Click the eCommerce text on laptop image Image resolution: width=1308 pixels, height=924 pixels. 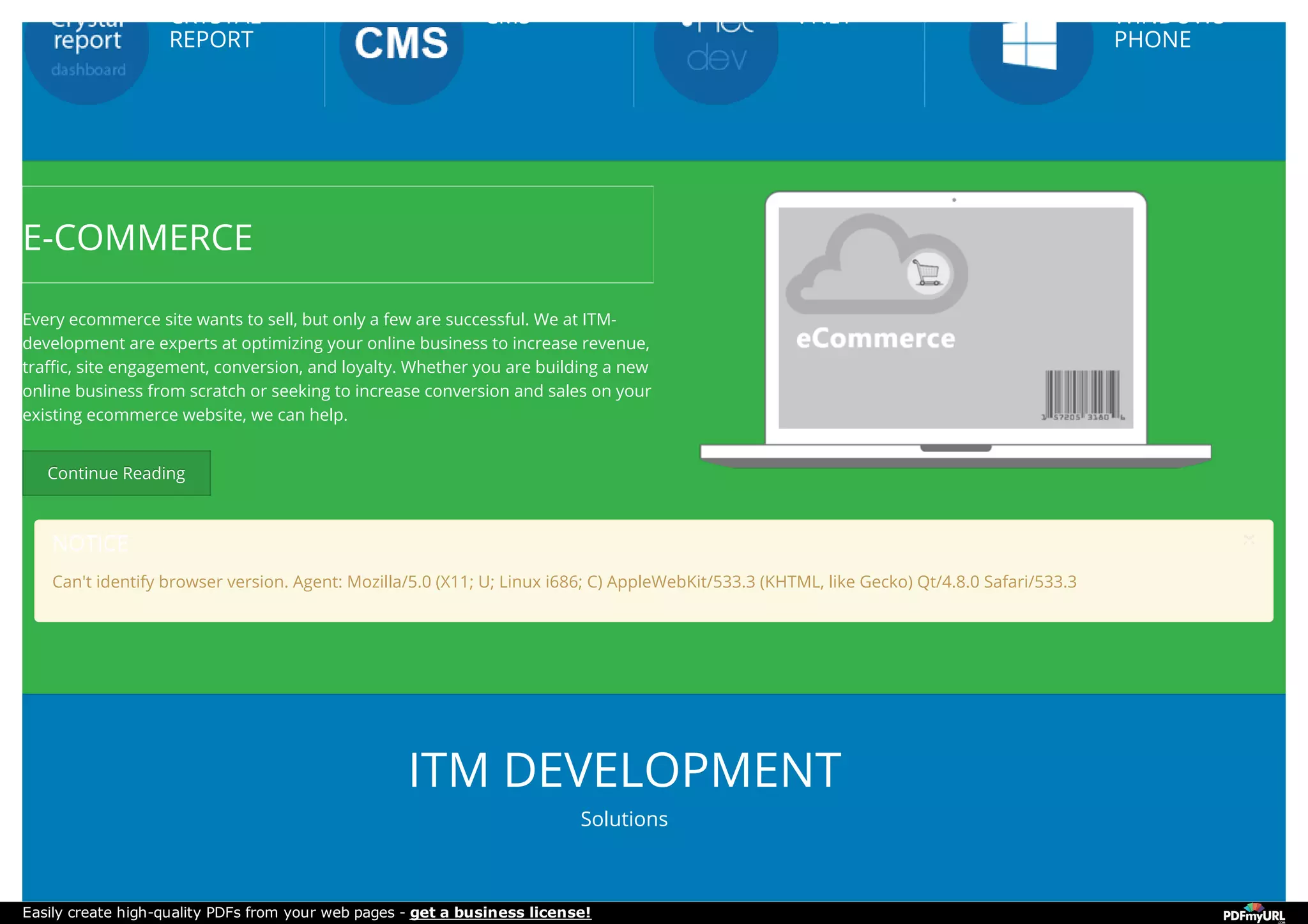pyautogui.click(x=875, y=339)
